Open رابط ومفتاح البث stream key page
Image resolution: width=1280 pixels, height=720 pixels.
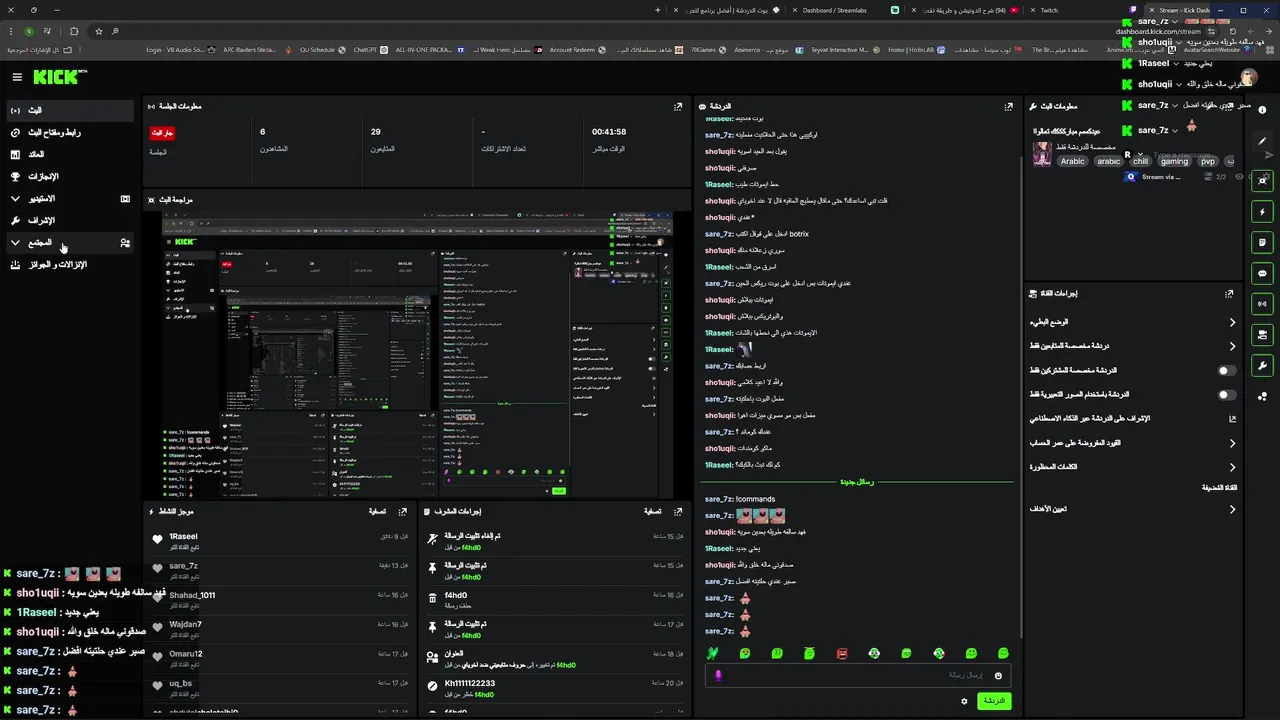pos(68,132)
